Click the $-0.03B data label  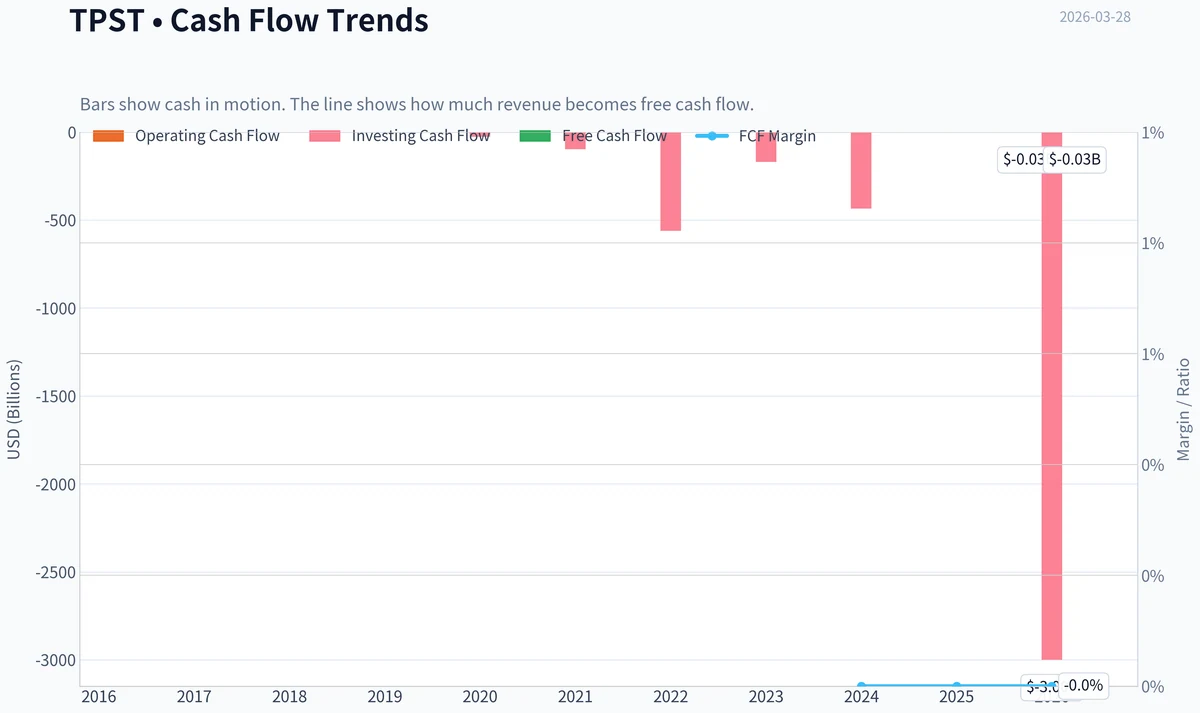click(x=1075, y=159)
